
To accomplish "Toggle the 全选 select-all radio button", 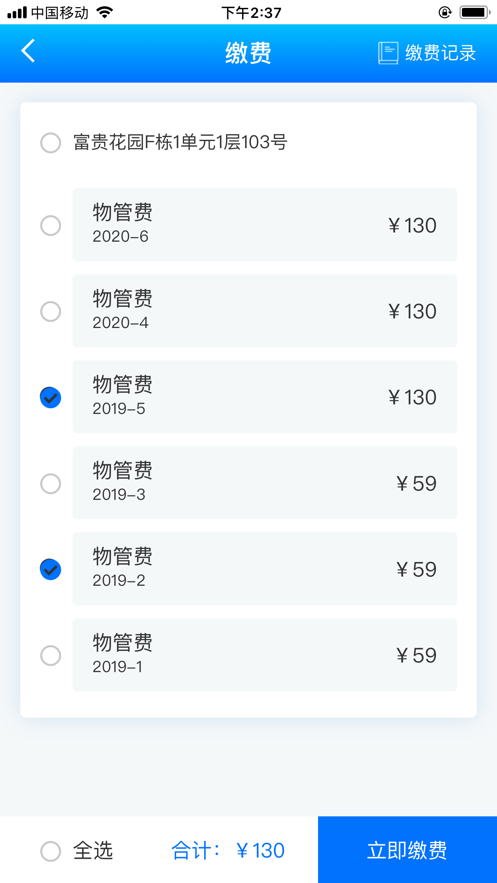I will coord(51,851).
